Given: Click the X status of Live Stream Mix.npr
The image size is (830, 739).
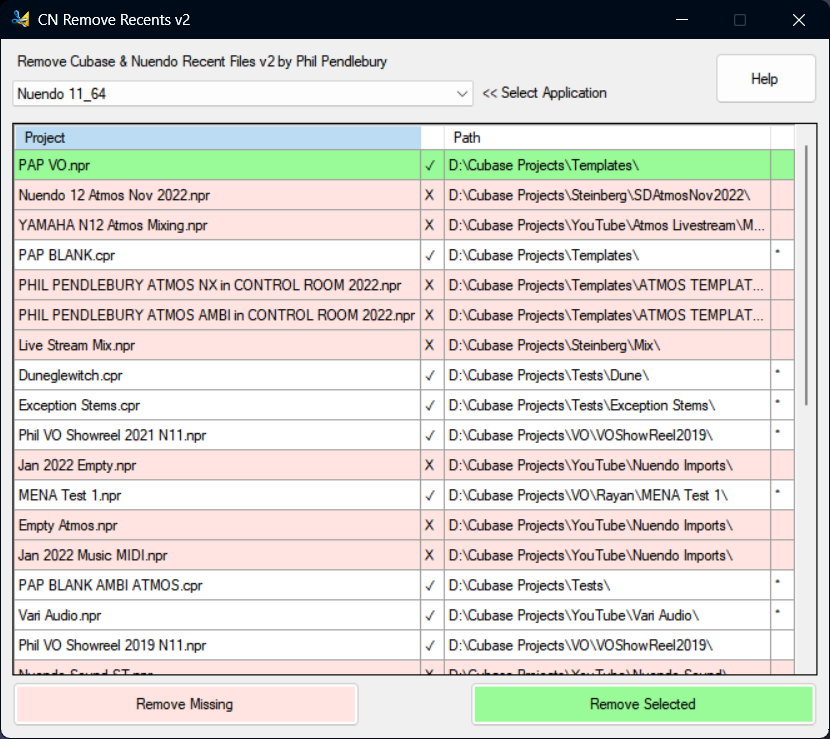Looking at the screenshot, I should tap(430, 345).
